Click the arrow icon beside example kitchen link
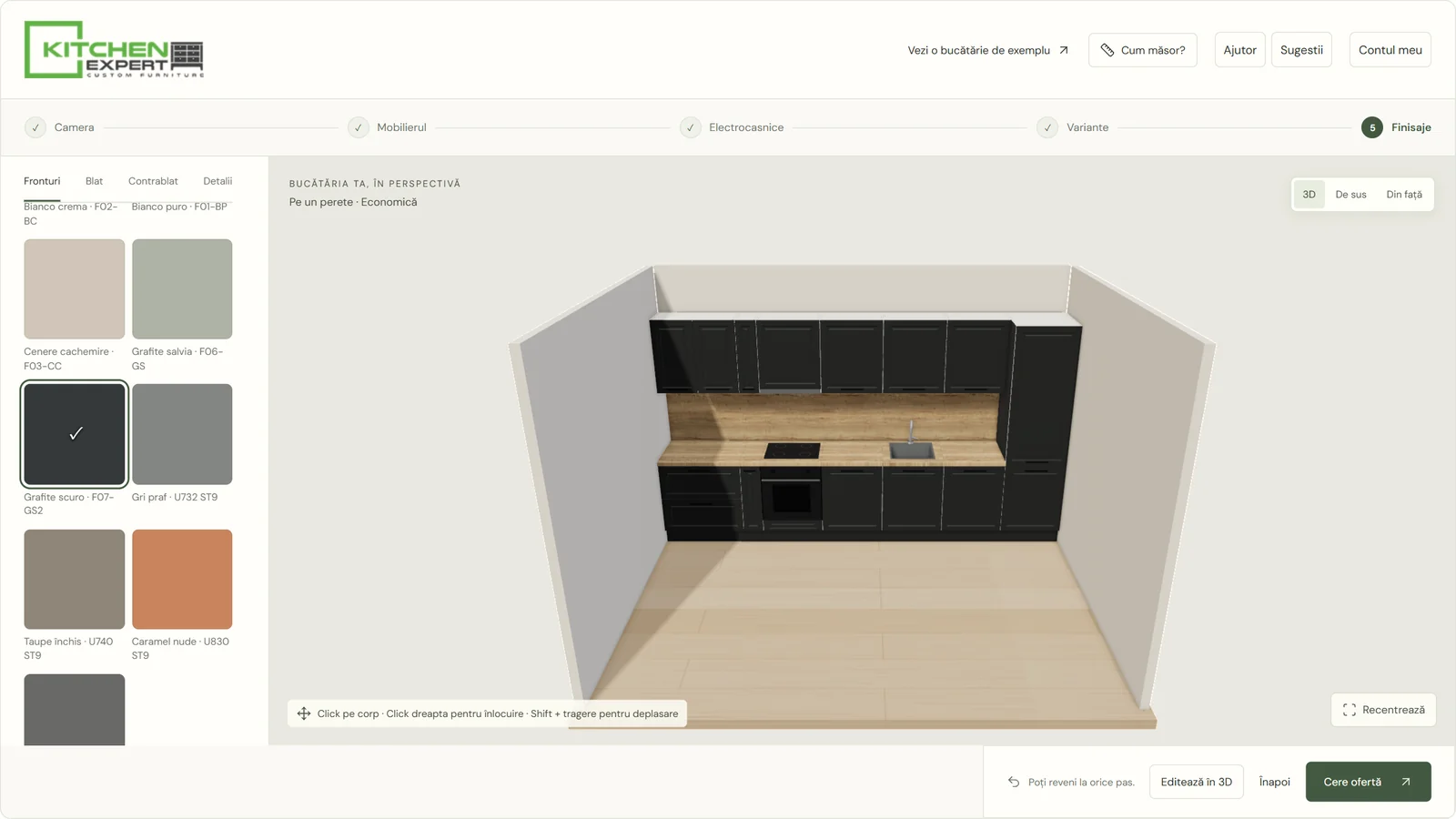This screenshot has width=1456, height=819. point(1063,50)
